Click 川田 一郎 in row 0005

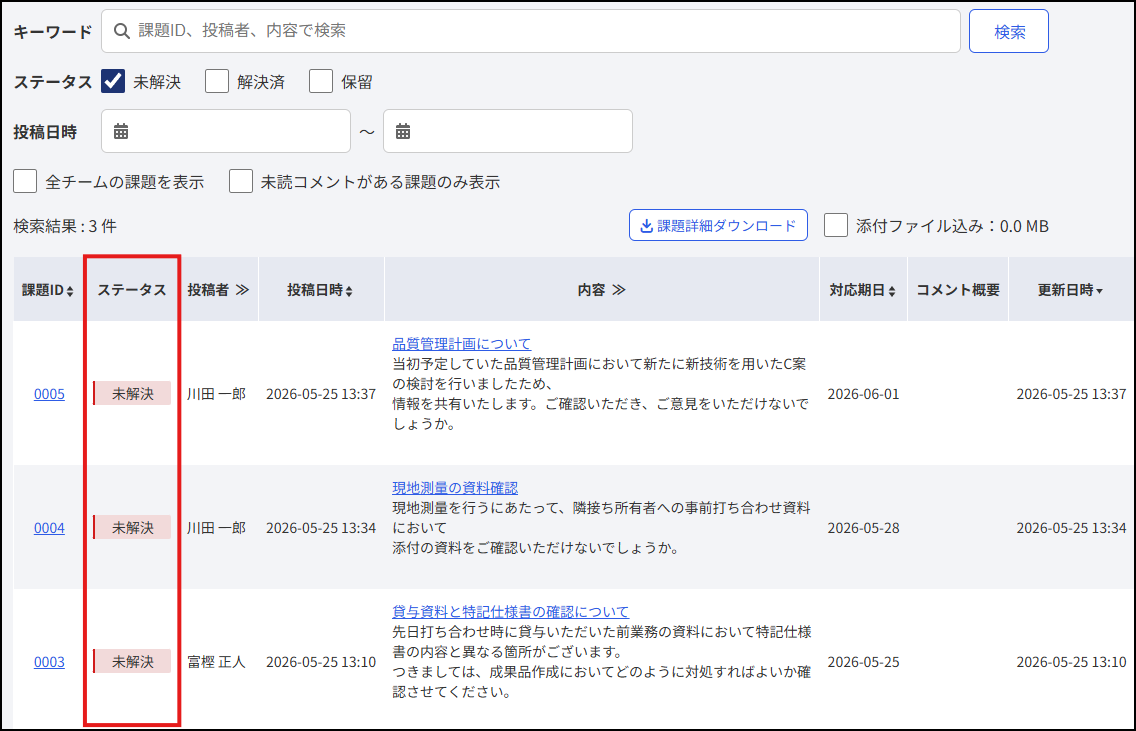(x=217, y=394)
